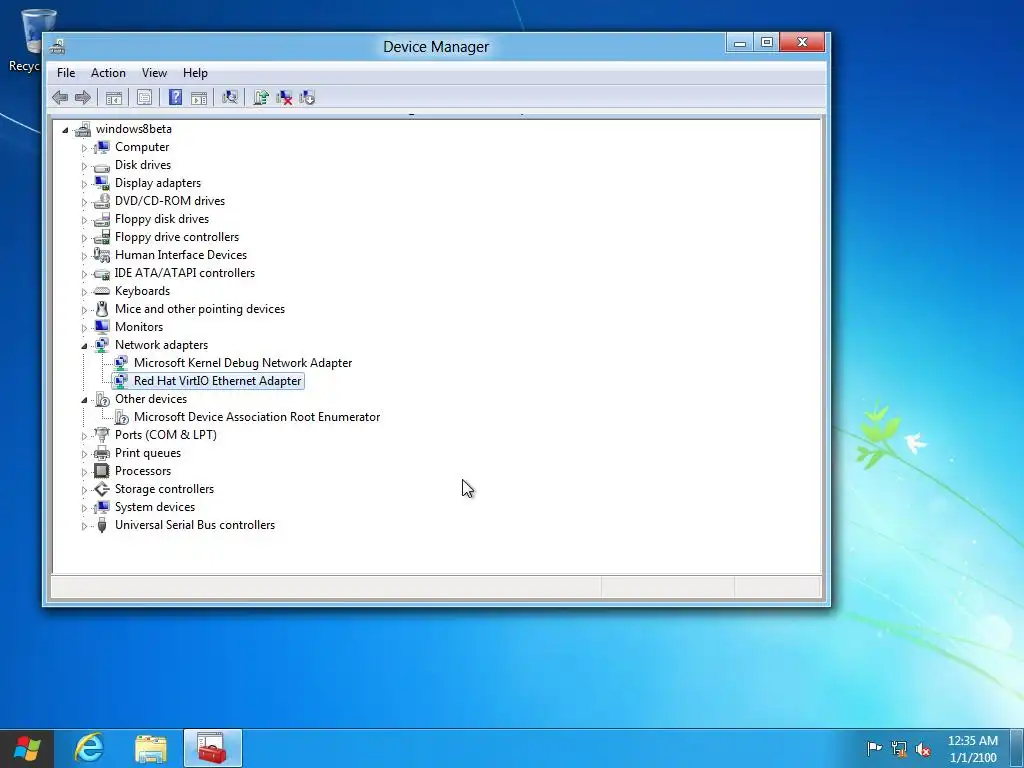1024x768 pixels.
Task: Open the Action menu
Action: [108, 72]
